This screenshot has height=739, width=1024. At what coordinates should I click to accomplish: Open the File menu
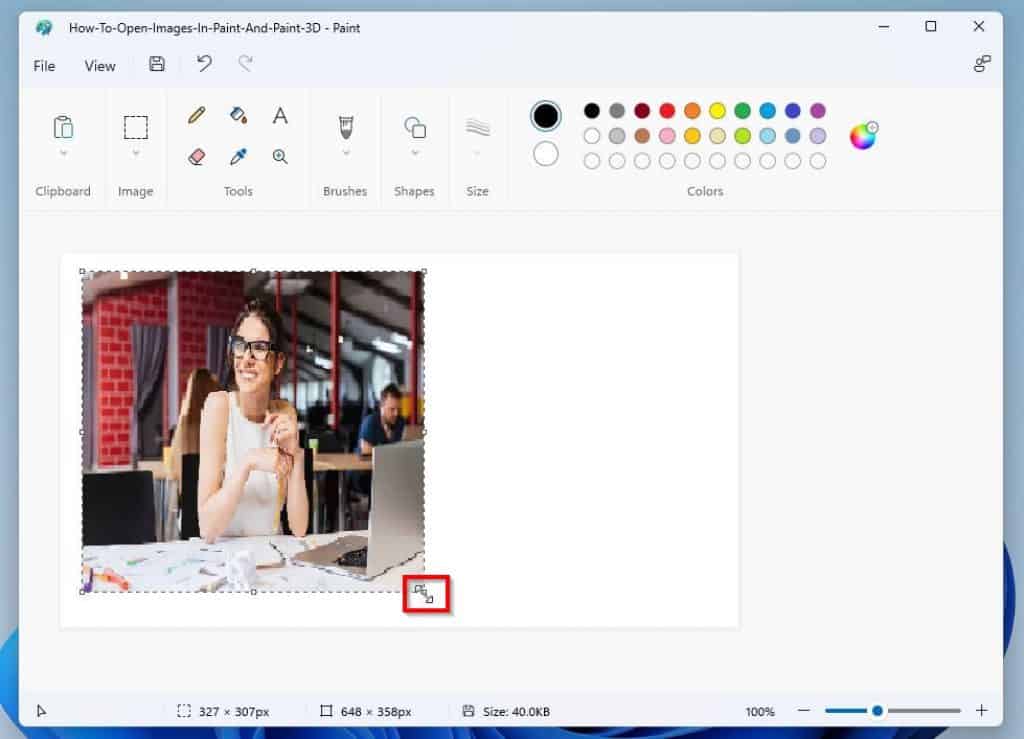click(x=44, y=66)
